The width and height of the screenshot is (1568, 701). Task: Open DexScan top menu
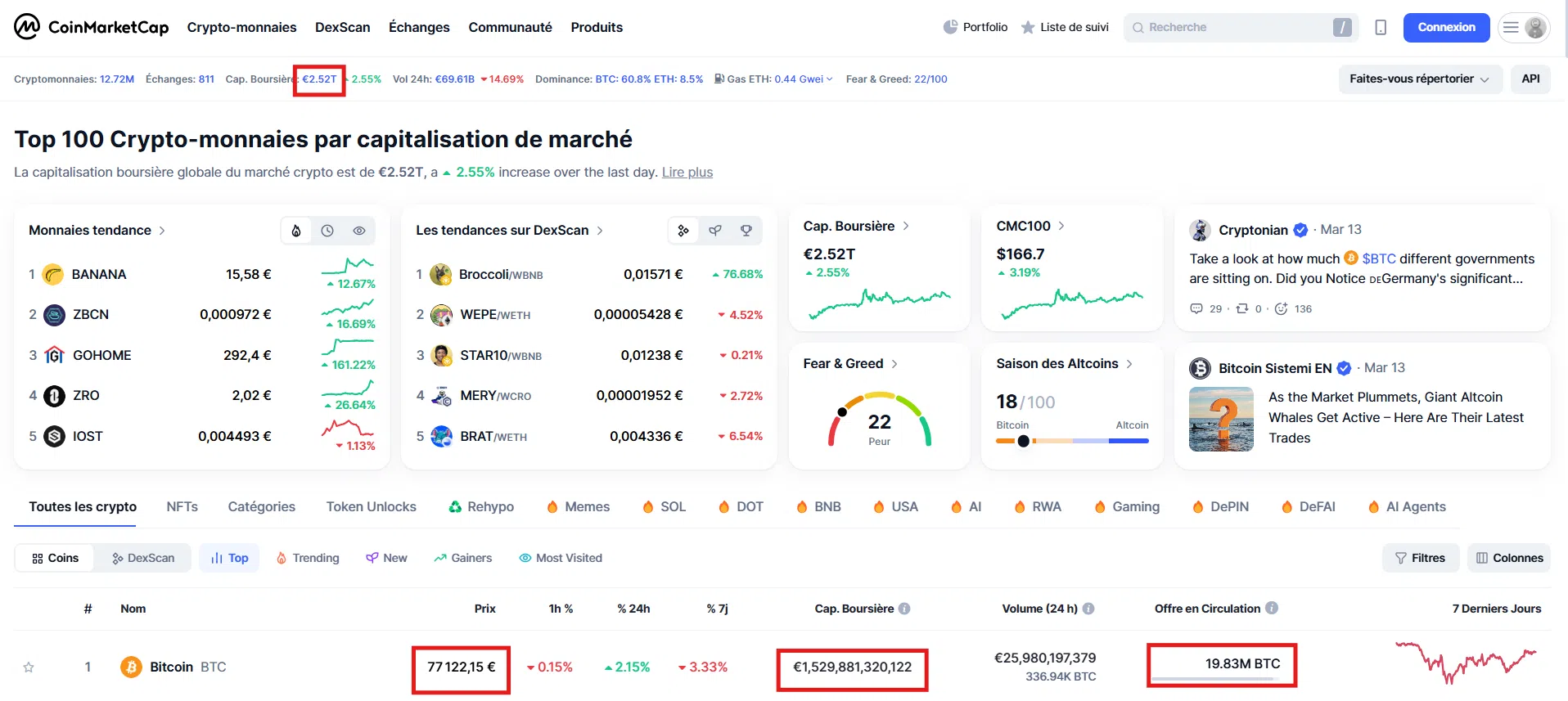[342, 28]
